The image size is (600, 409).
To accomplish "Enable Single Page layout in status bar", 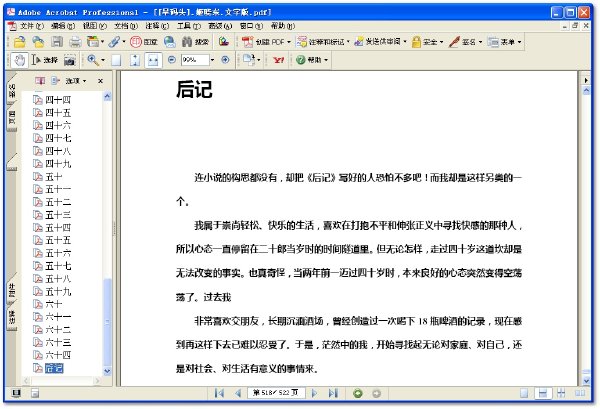I will coord(524,393).
